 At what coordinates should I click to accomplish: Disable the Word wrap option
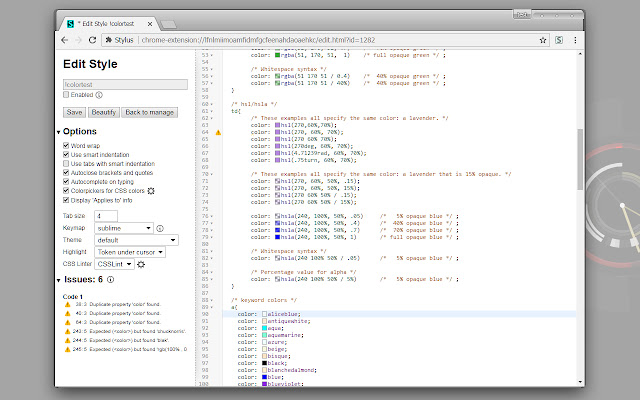click(x=66, y=145)
